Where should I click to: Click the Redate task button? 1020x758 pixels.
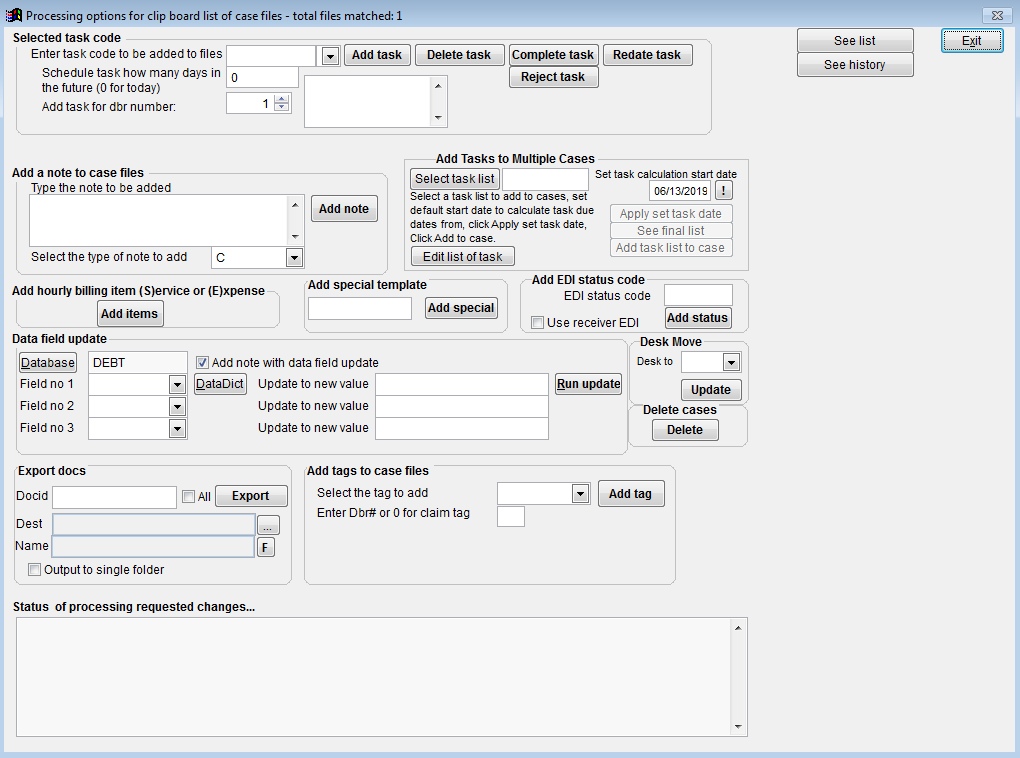[x=647, y=55]
